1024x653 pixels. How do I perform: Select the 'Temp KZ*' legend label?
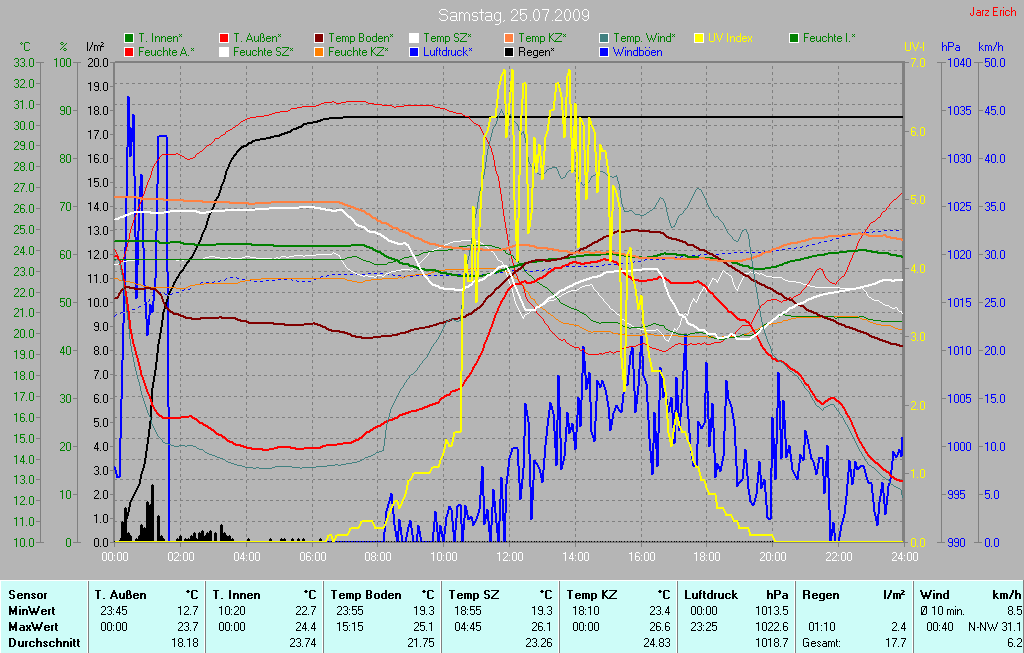pos(542,38)
